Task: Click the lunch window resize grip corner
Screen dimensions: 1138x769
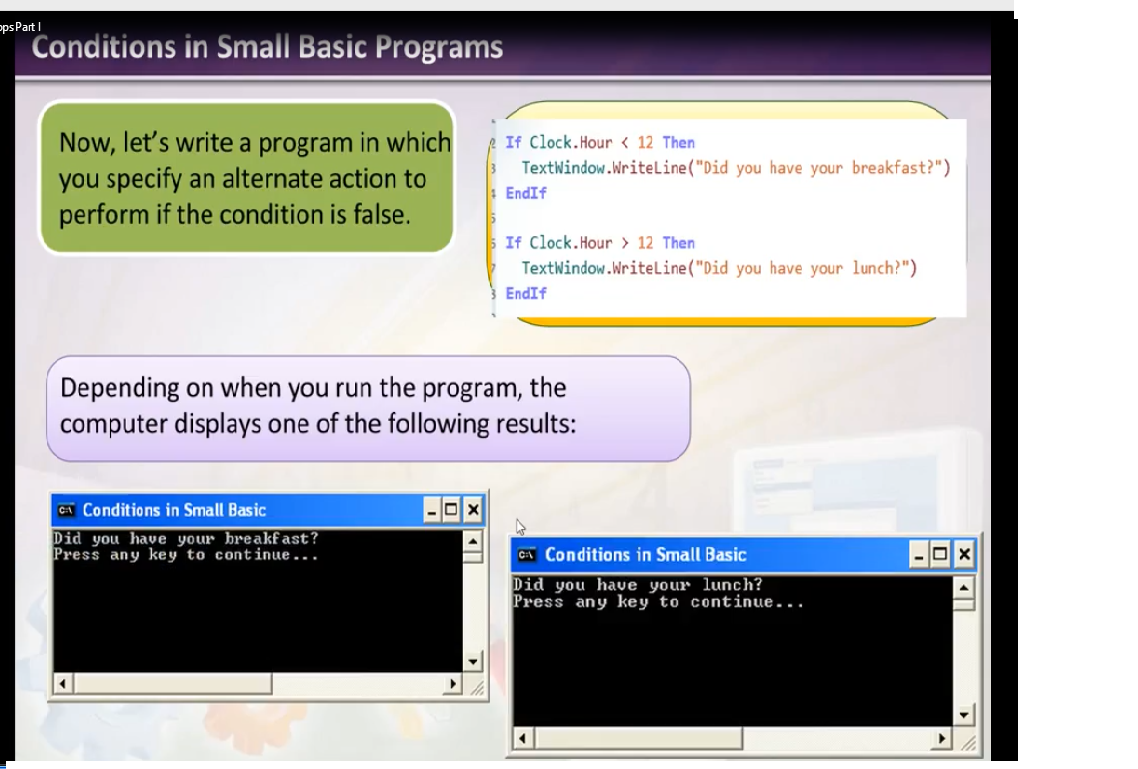Action: tap(968, 741)
